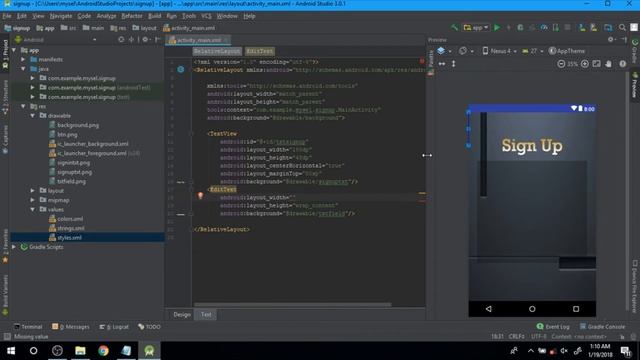The height and width of the screenshot is (360, 640).
Task: Open Preview panel settings gear
Action: (x=611, y=40)
